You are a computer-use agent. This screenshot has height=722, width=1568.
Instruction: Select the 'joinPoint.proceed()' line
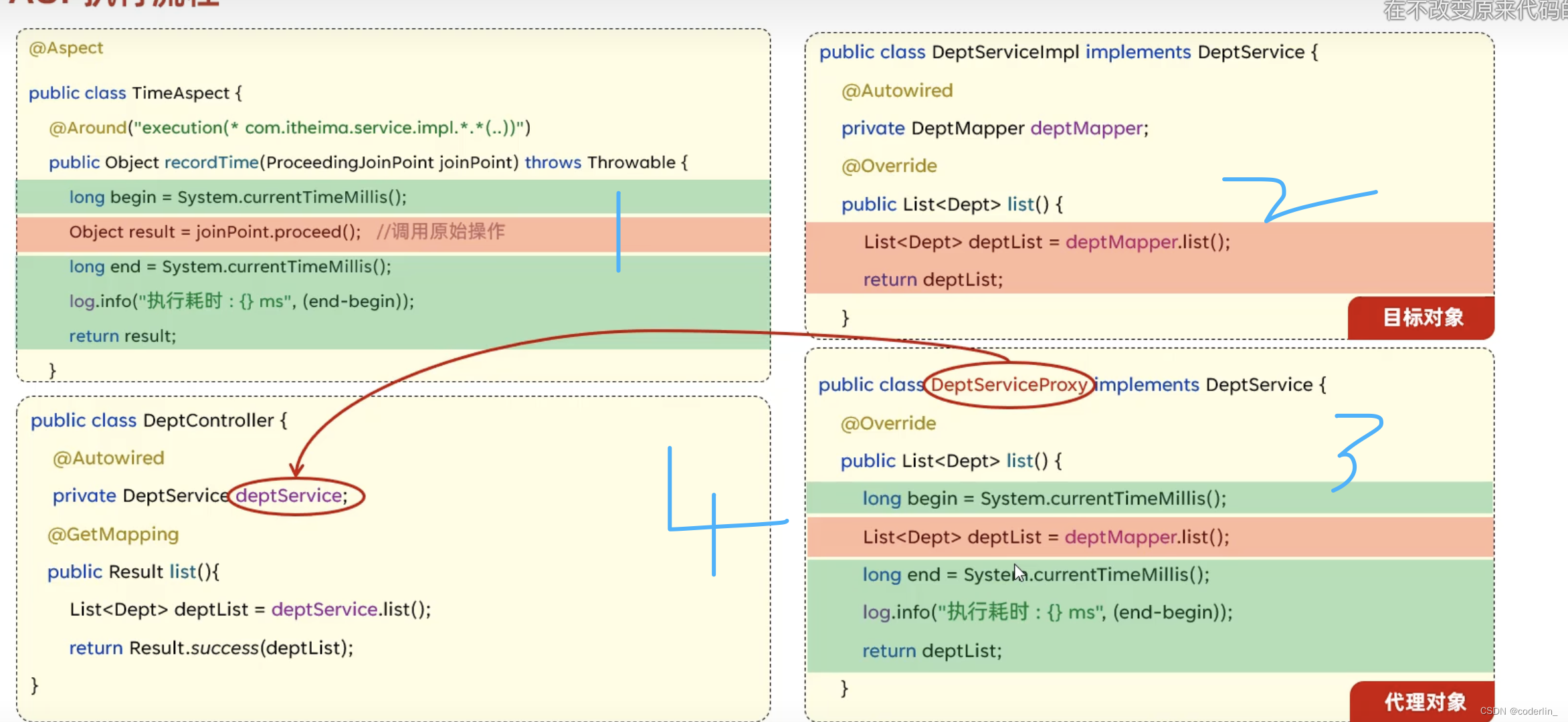(x=215, y=232)
